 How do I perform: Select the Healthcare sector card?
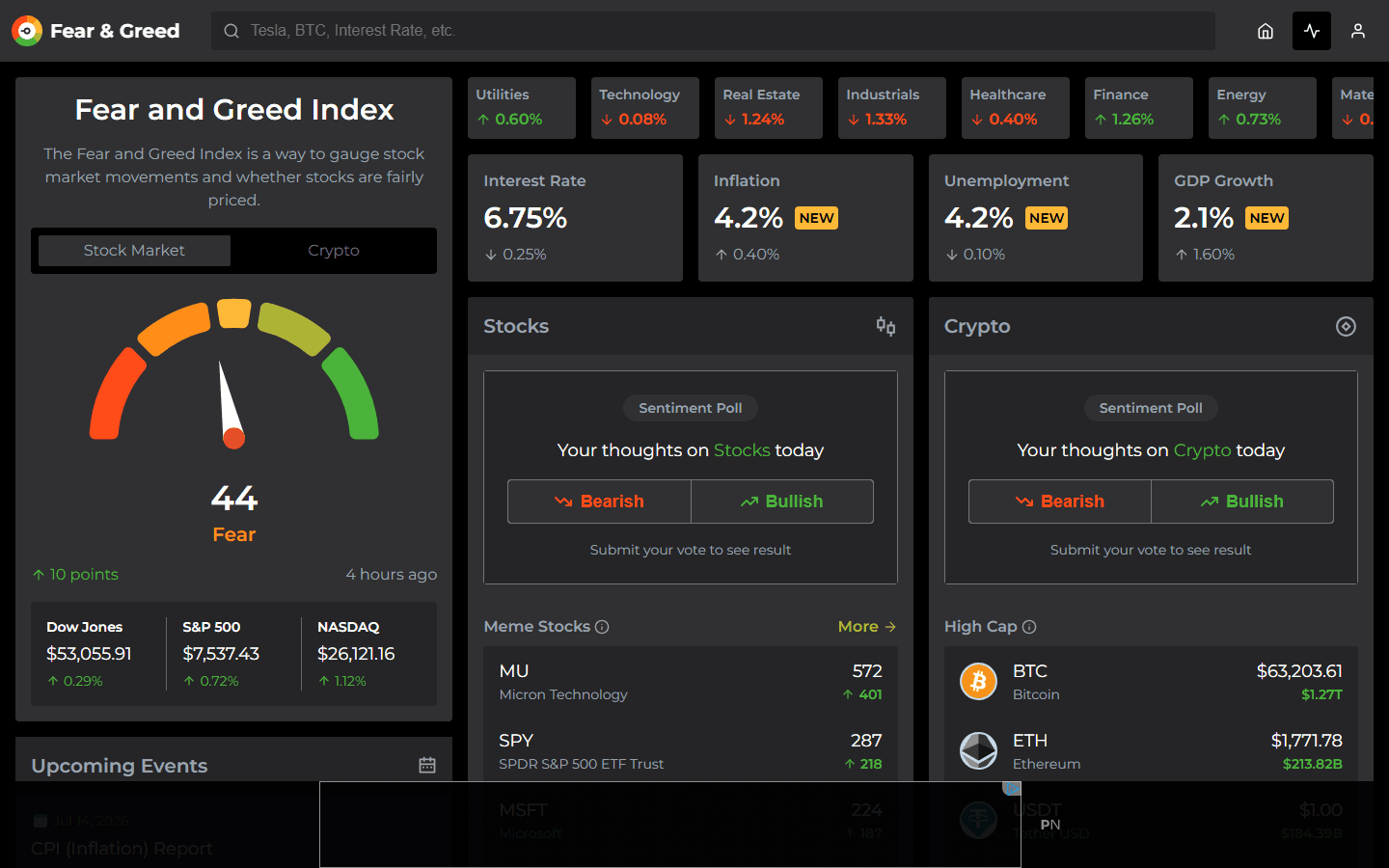click(x=1016, y=108)
